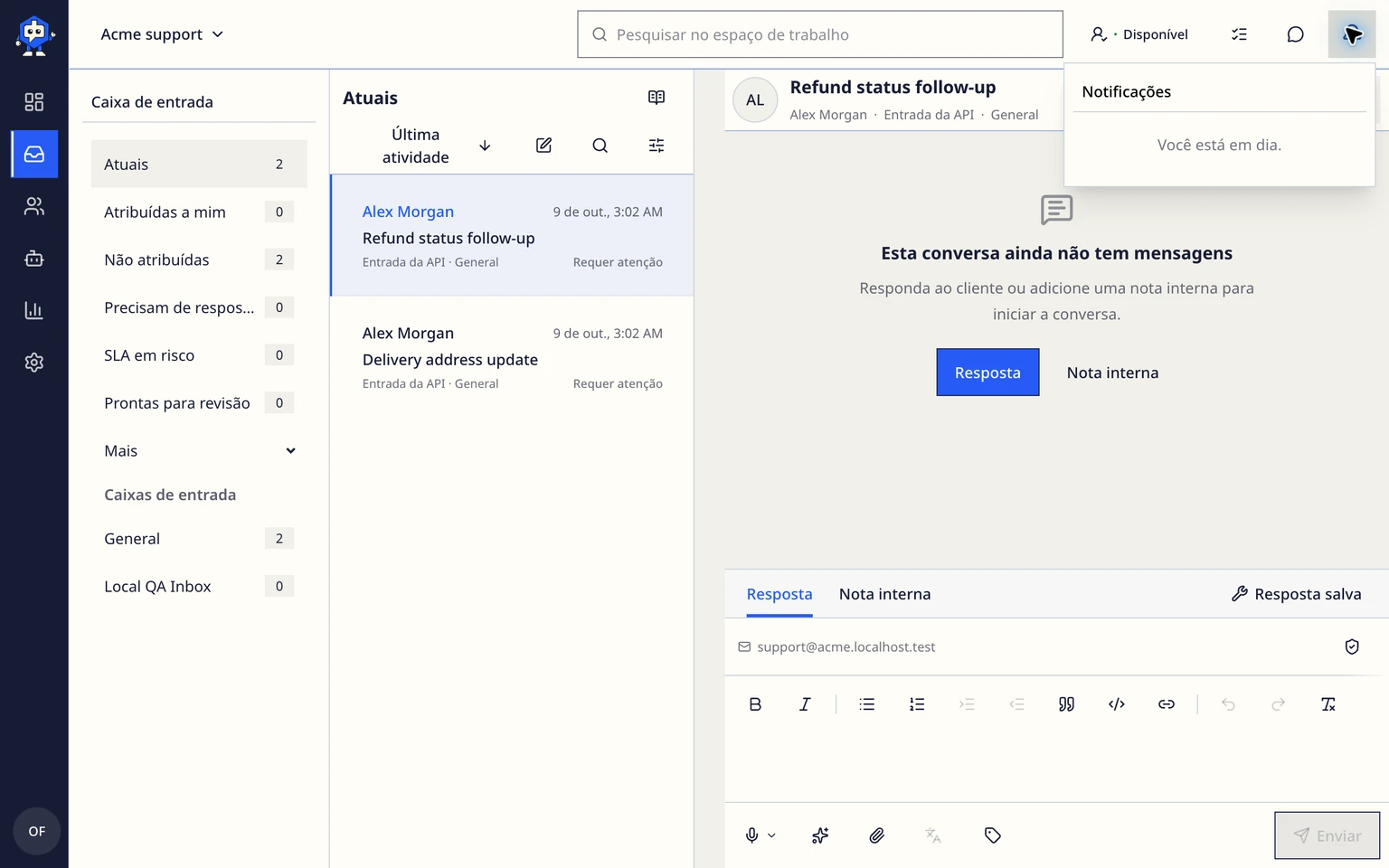Select the Precisam de resposta view
The image size is (1389, 868).
coord(199,307)
